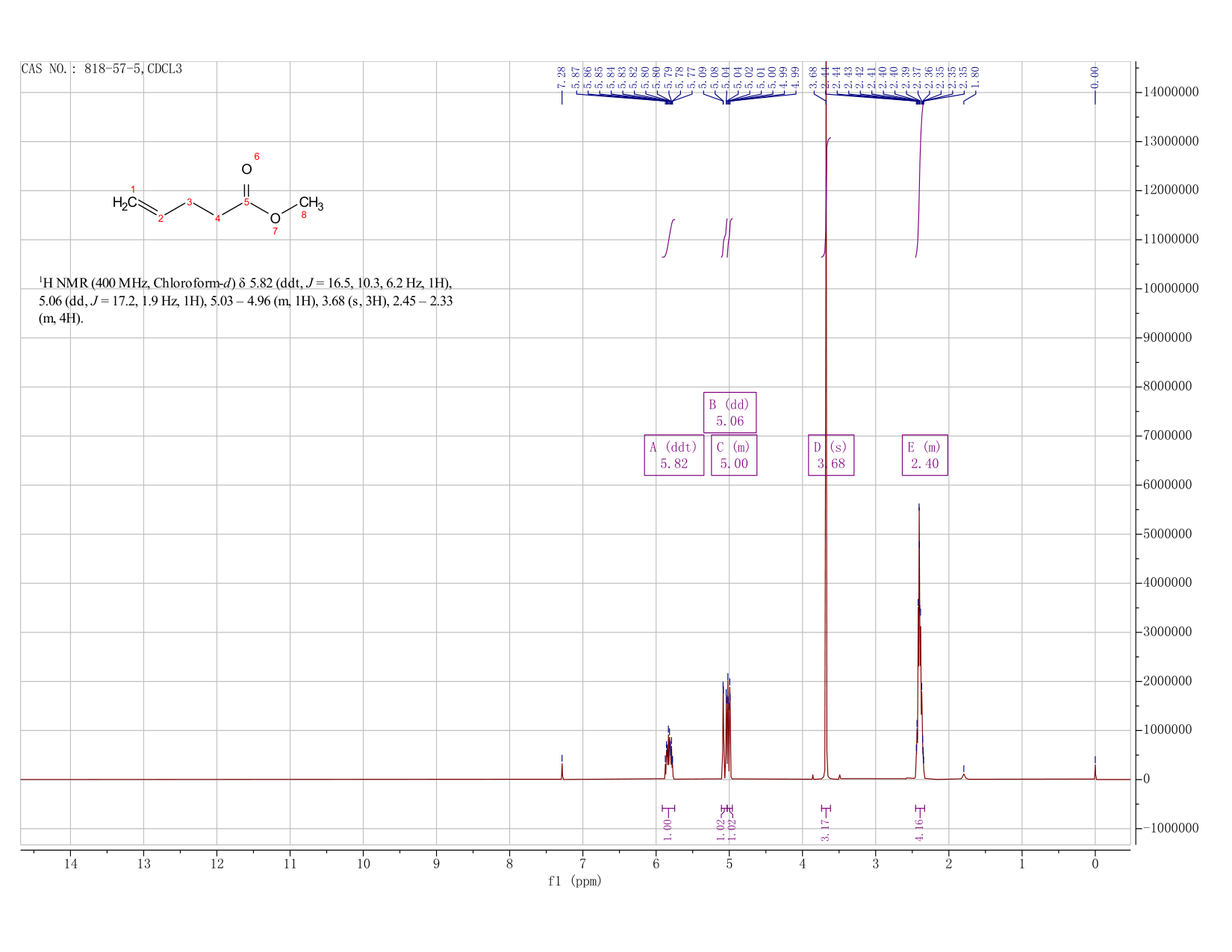Viewport: 1232px width, 952px height.
Task: Click the integral value 4.16 below the baseline
Action: click(x=920, y=830)
